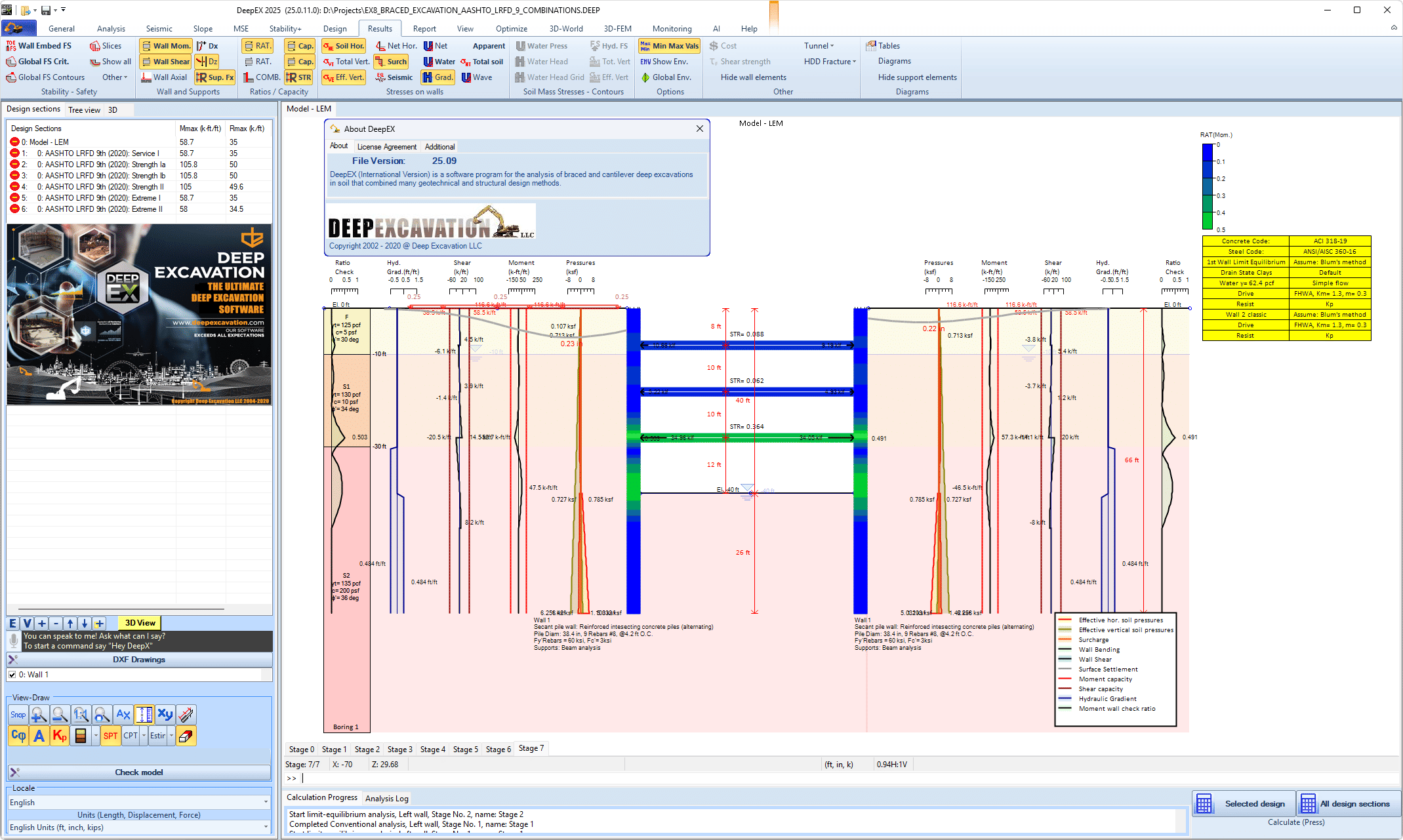Open the HDD Fracture dropdown
Image resolution: width=1403 pixels, height=840 pixels.
pyautogui.click(x=828, y=61)
